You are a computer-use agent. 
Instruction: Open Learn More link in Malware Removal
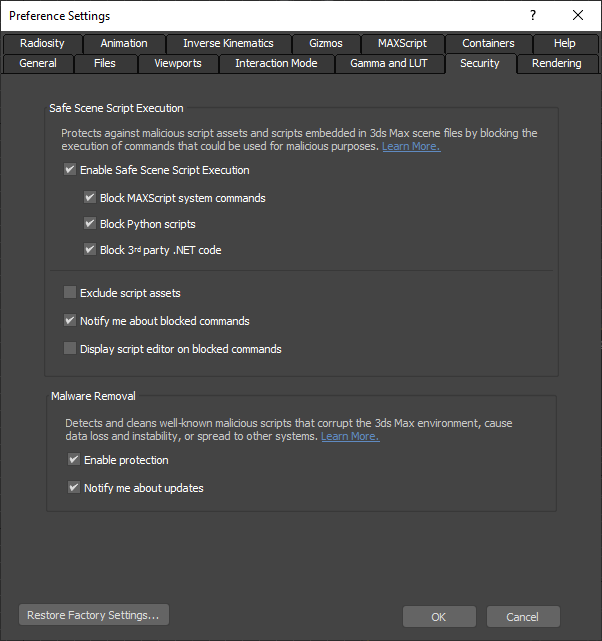pyautogui.click(x=350, y=437)
